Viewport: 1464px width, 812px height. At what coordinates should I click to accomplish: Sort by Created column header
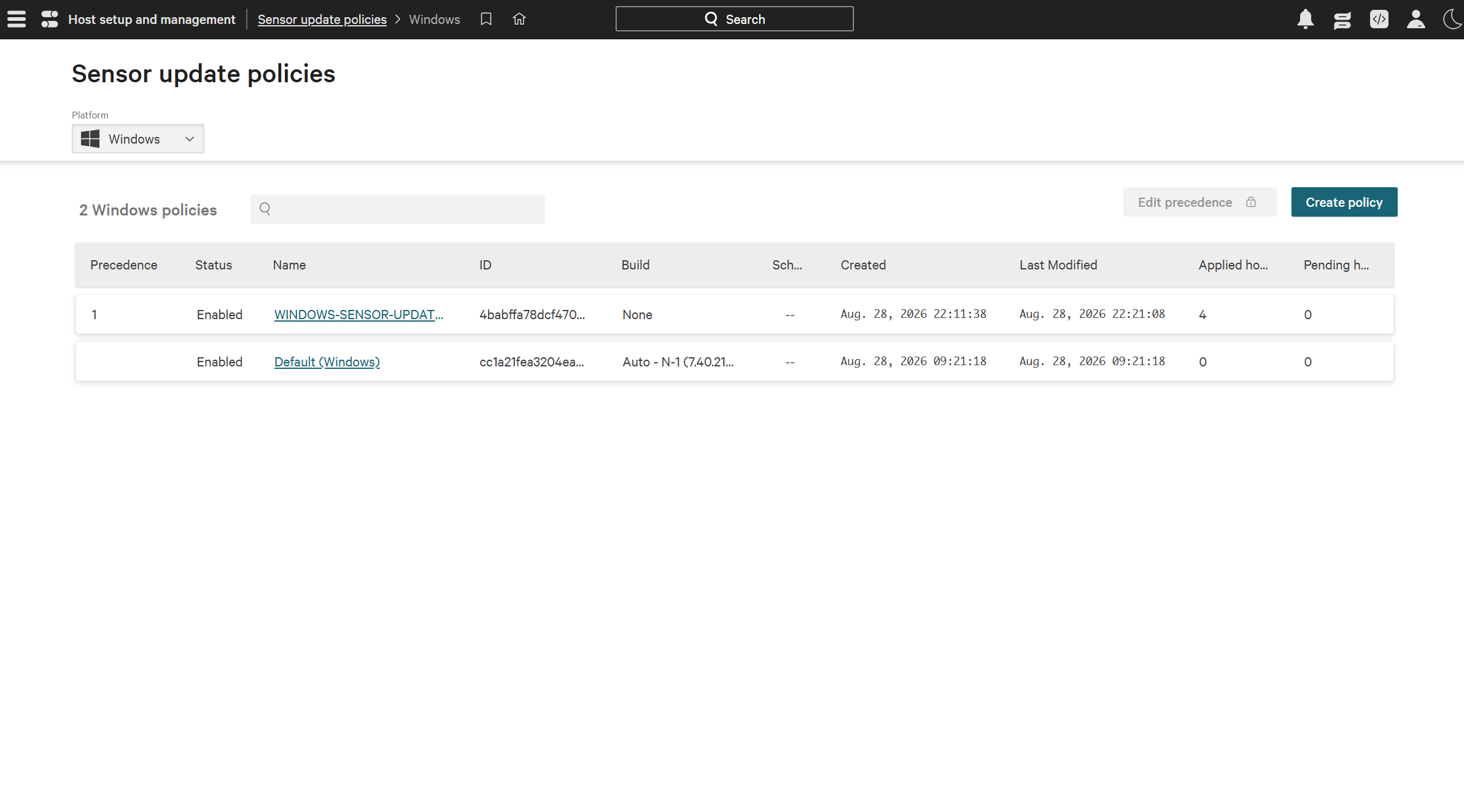click(863, 265)
